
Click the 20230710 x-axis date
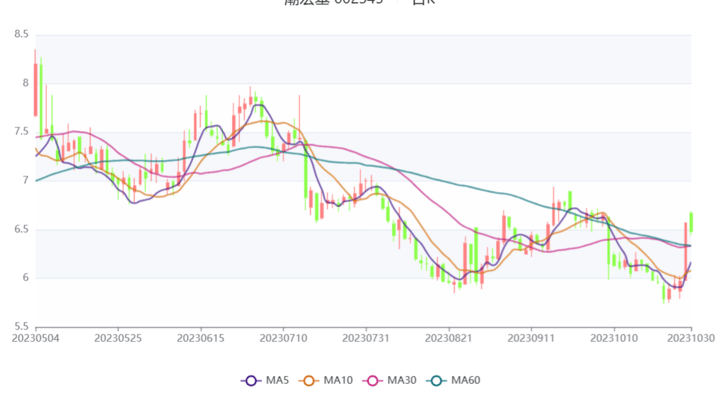tap(284, 339)
